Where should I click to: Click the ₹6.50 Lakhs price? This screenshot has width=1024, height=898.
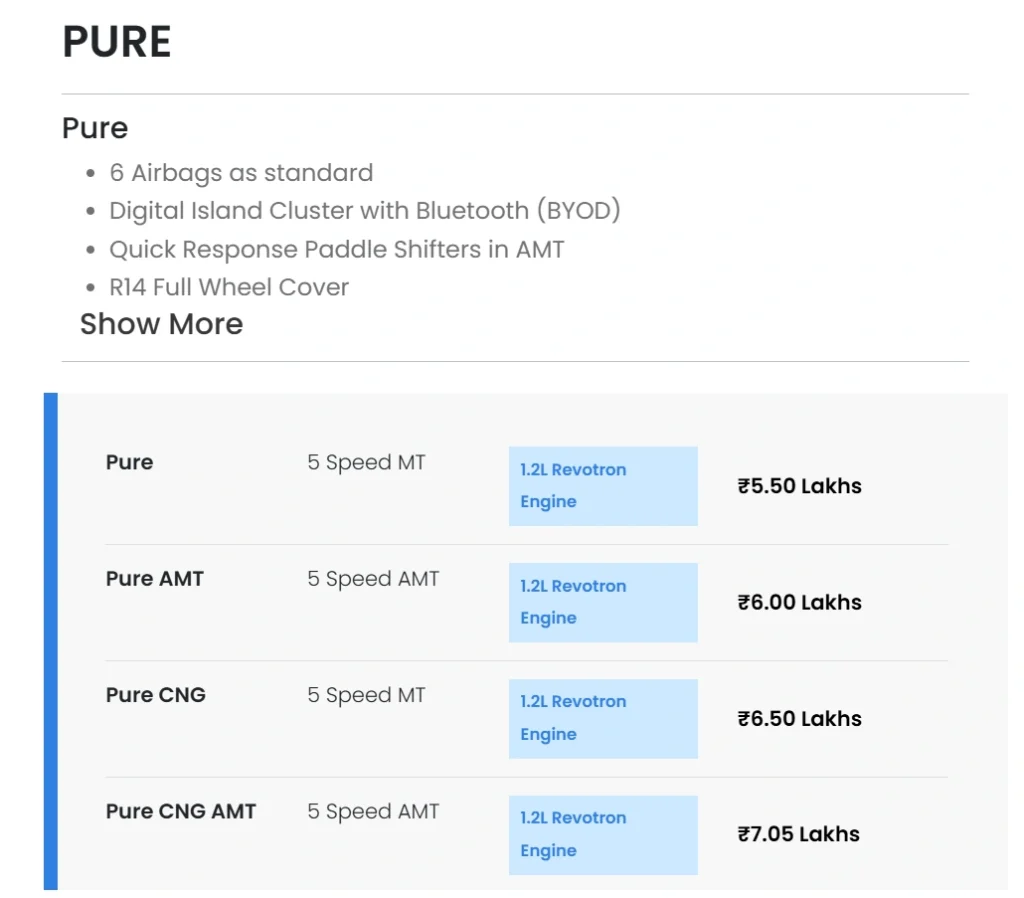[799, 718]
